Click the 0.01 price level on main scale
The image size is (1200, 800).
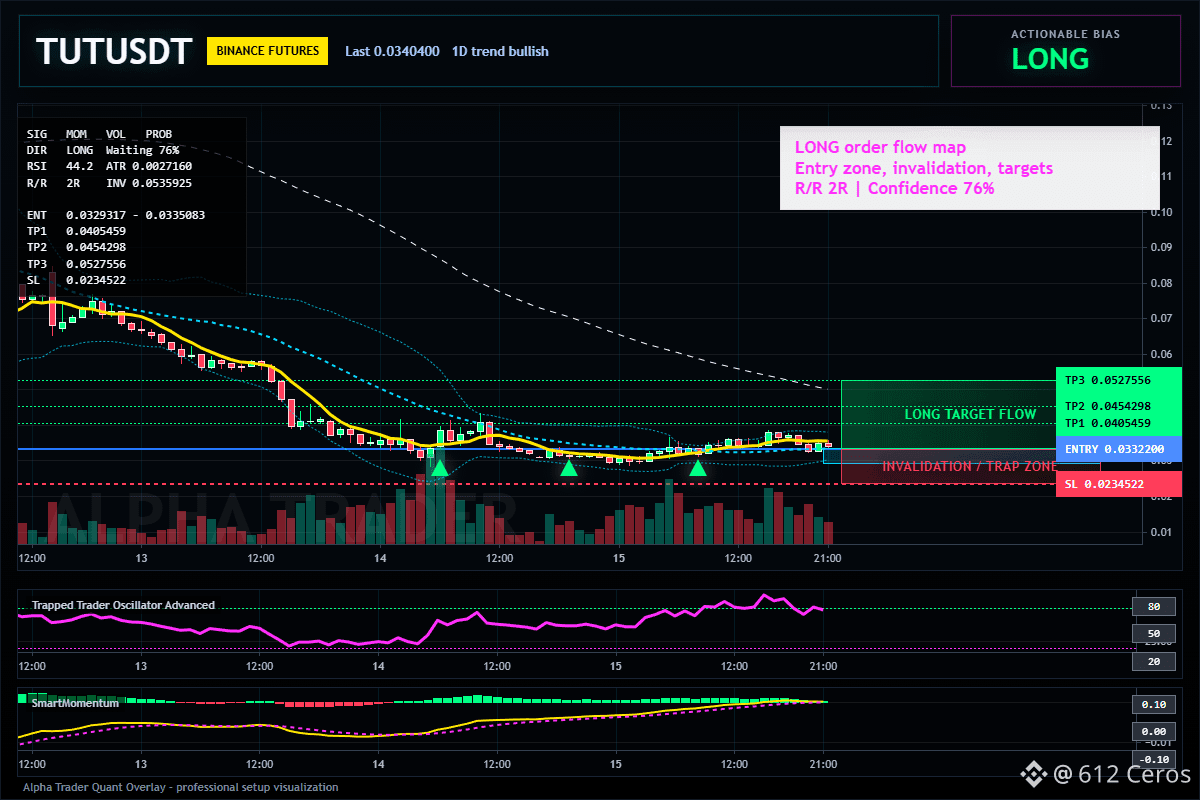[x=1160, y=532]
